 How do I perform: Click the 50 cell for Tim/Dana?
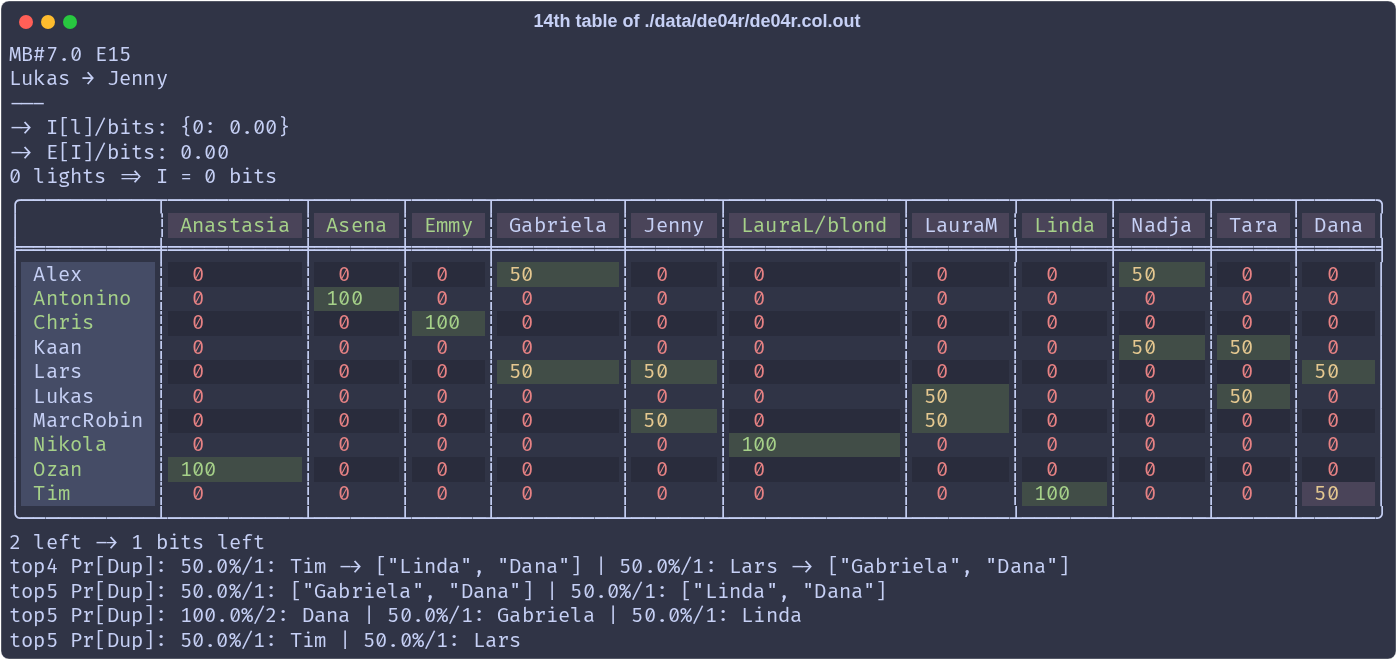[x=1338, y=493]
